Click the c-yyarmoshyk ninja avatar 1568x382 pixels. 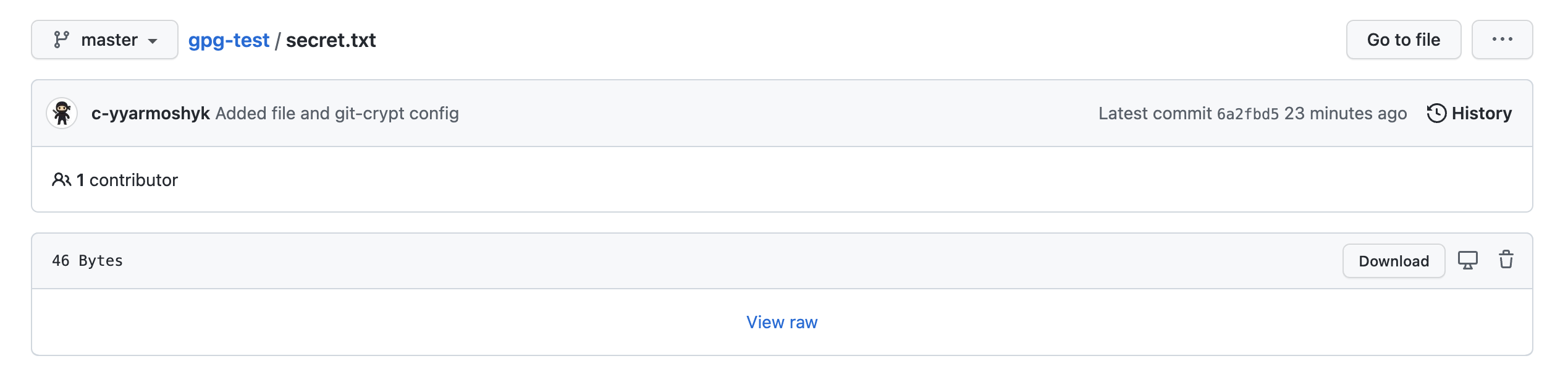coord(62,113)
